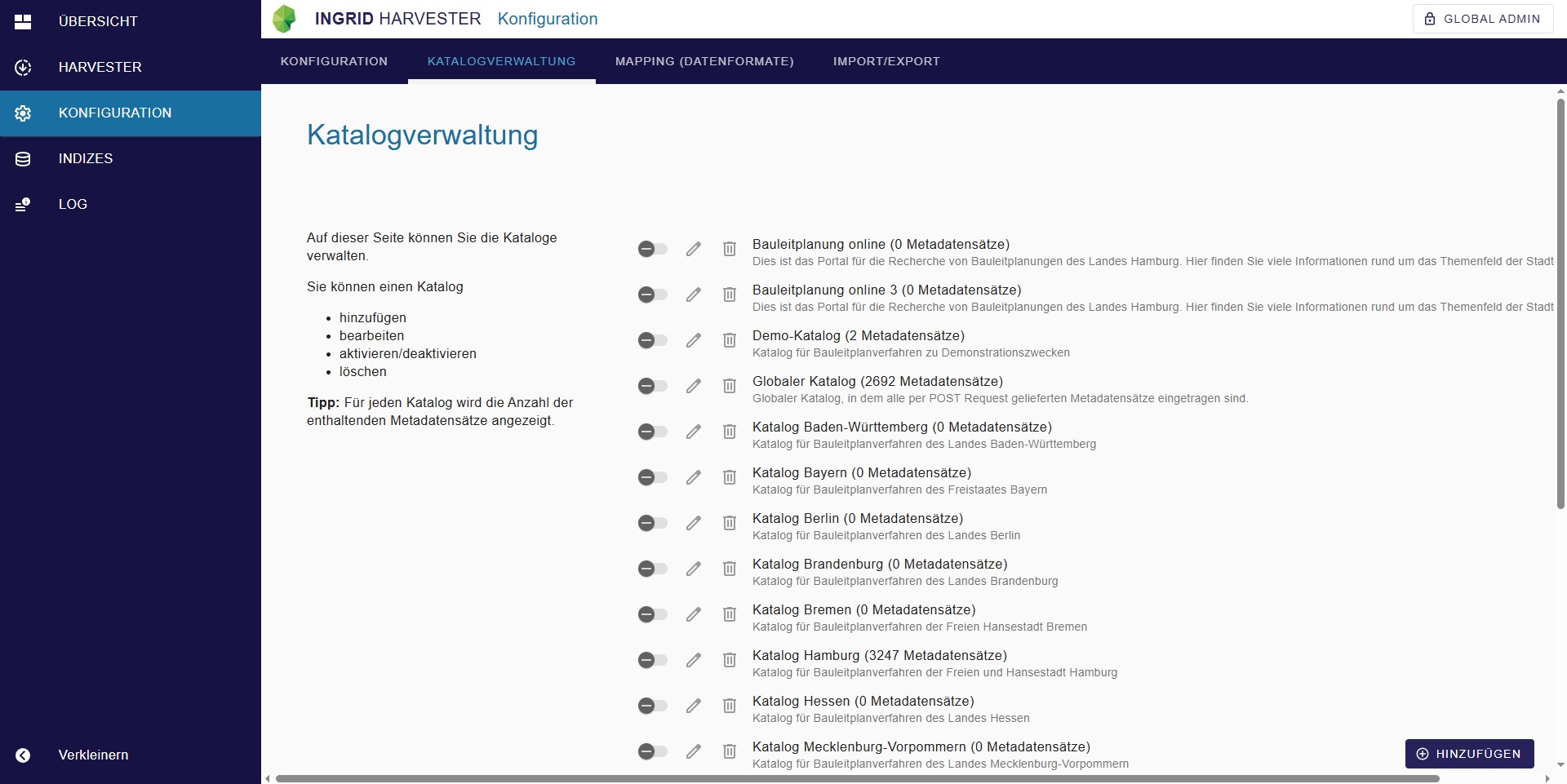Open the Global Admin user button
The image size is (1567, 784).
coord(1482,19)
